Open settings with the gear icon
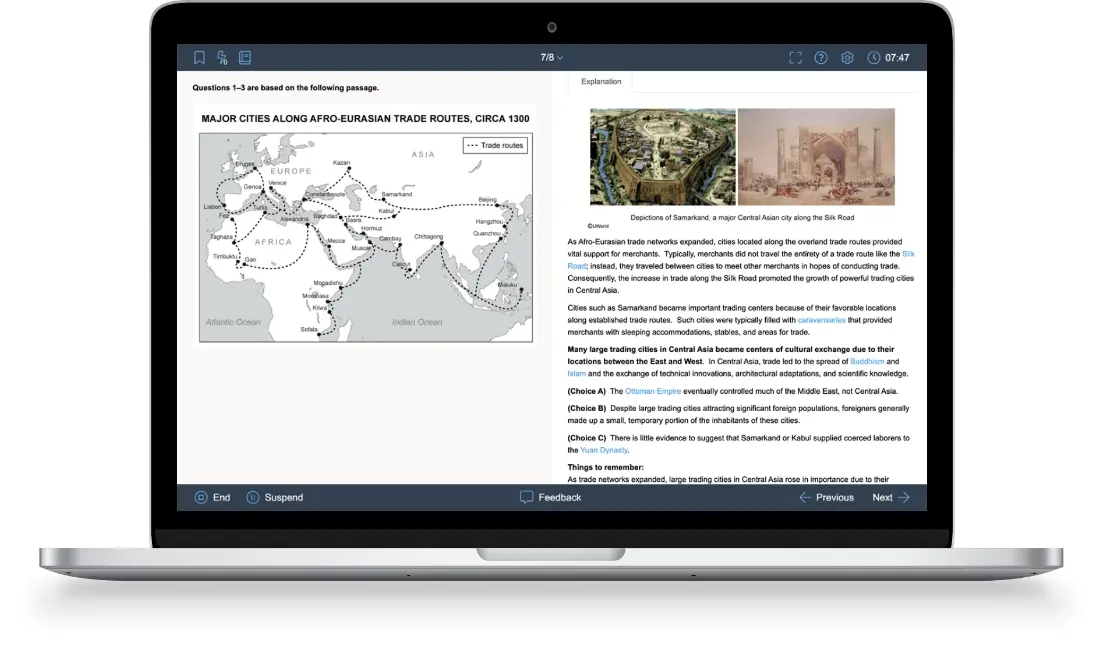The image size is (1104, 650). pyautogui.click(x=847, y=58)
